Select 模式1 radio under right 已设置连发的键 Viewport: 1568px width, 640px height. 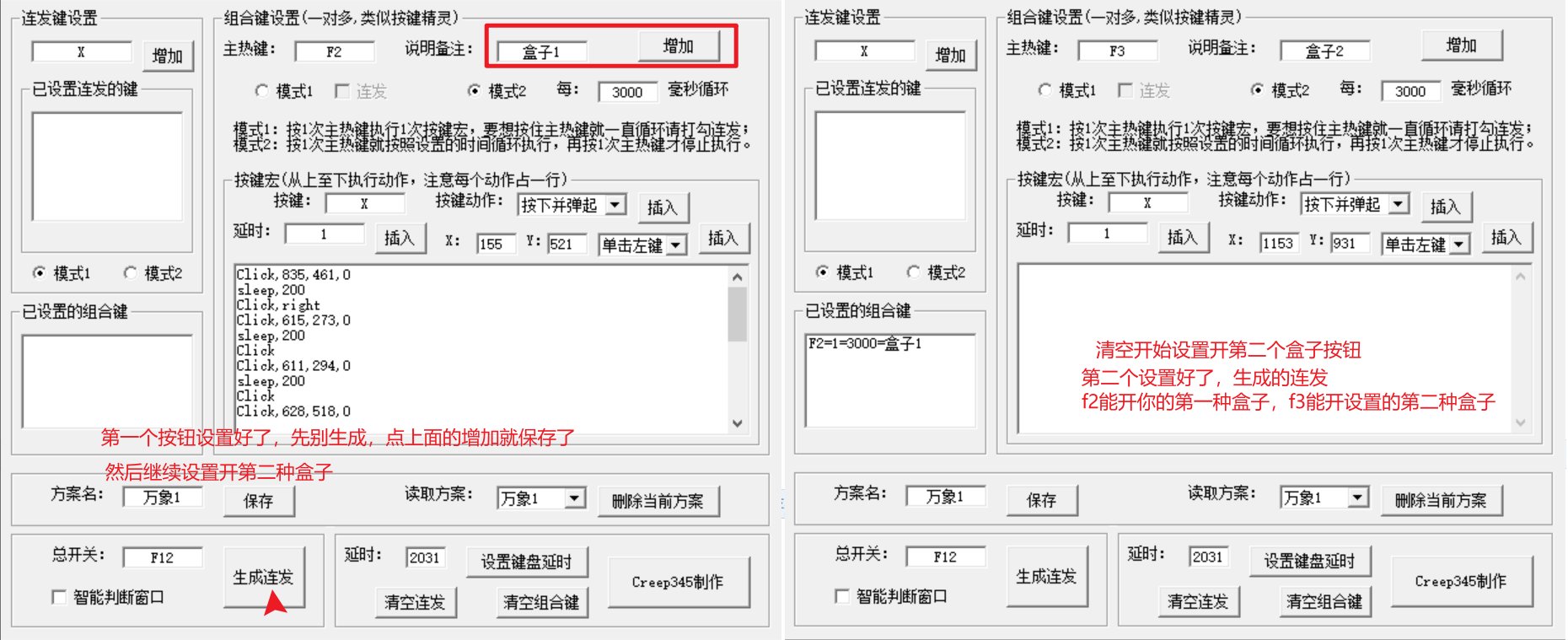pos(823,272)
